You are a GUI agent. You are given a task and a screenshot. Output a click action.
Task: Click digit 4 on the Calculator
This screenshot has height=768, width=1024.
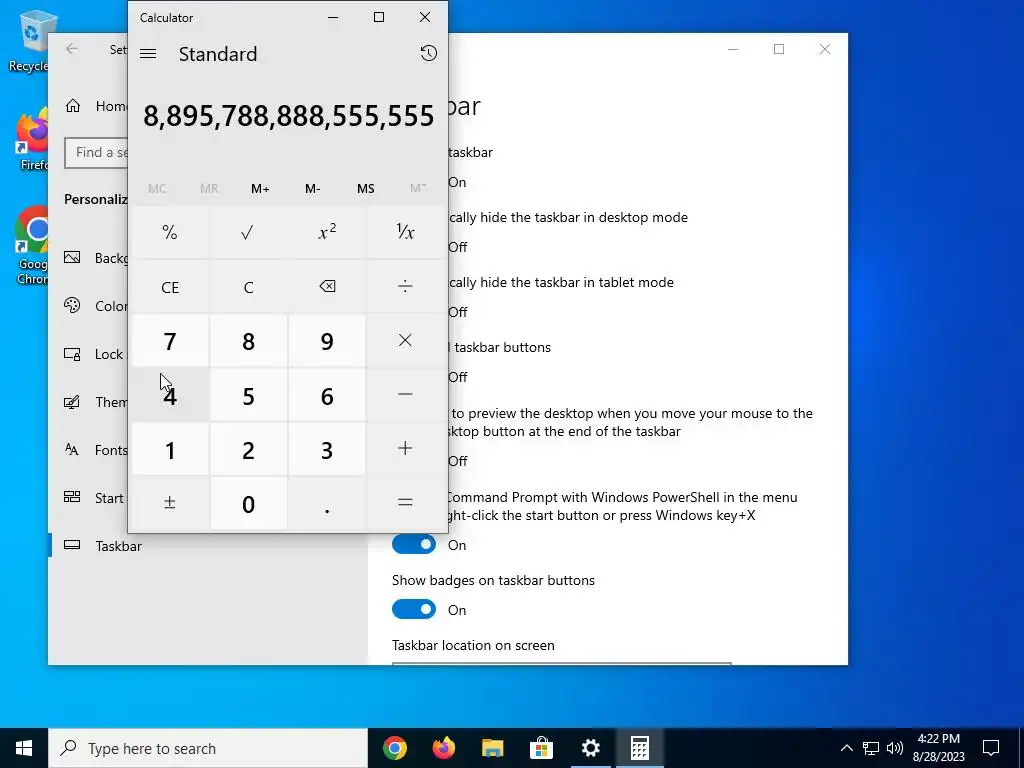click(x=170, y=395)
